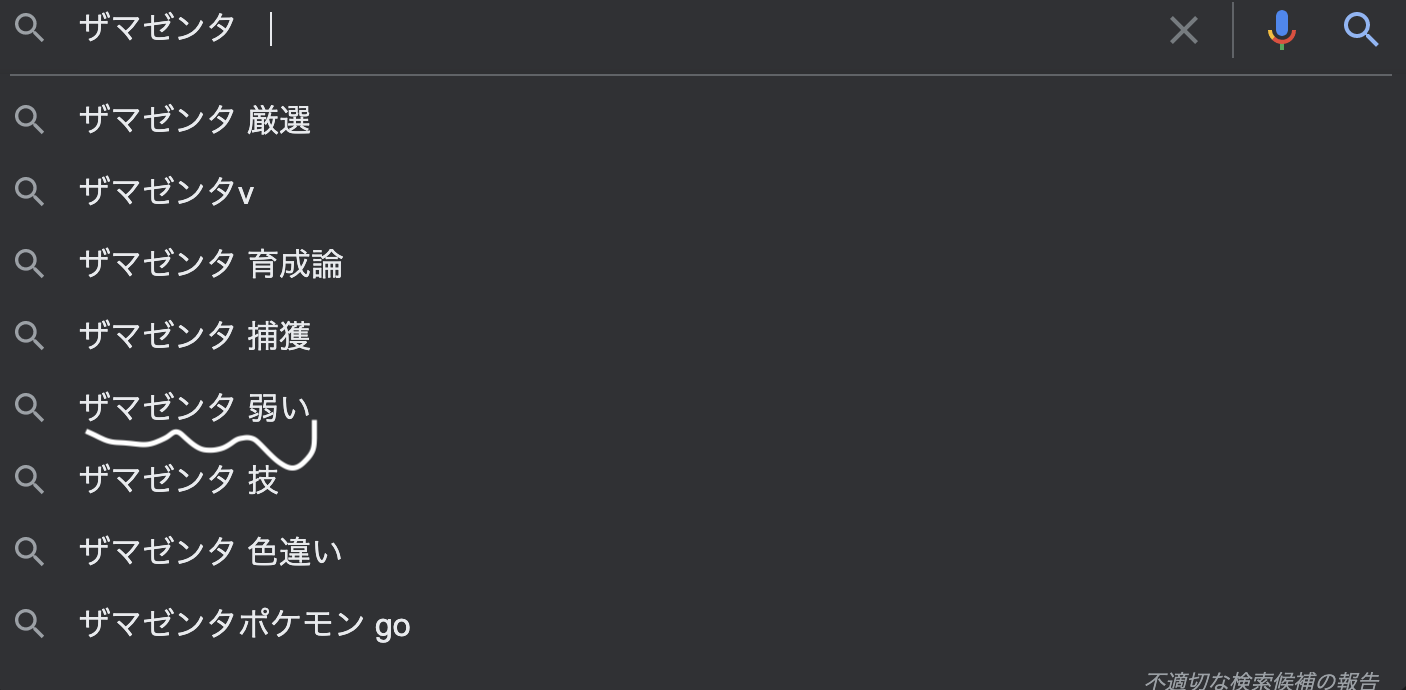
Task: Select suggestion ザマゼンタ 厳選
Action: [x=195, y=120]
